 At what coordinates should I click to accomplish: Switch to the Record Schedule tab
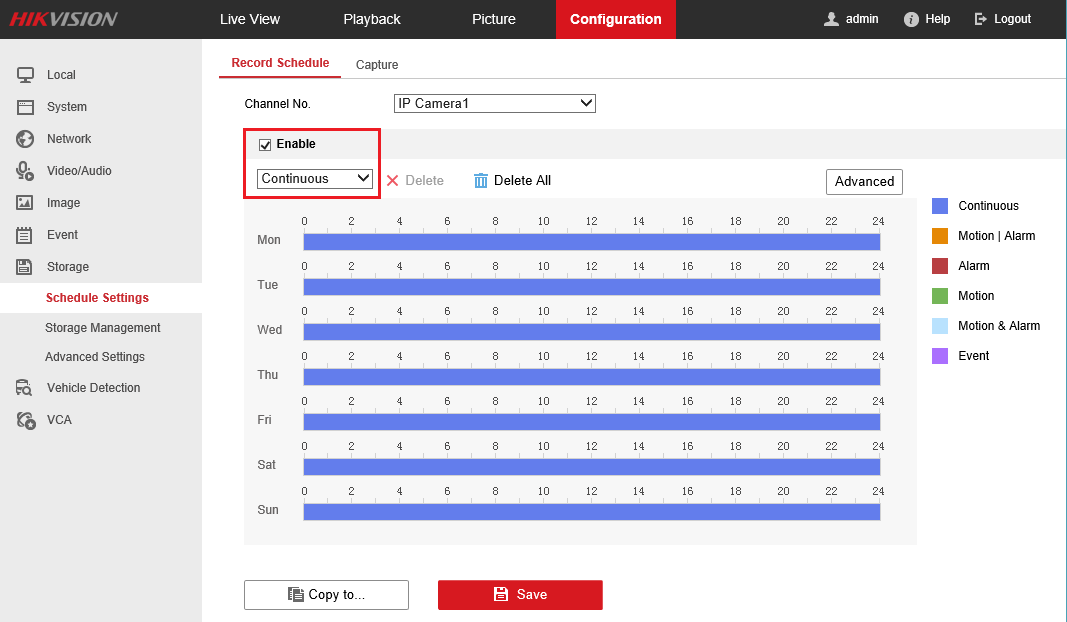(x=280, y=63)
